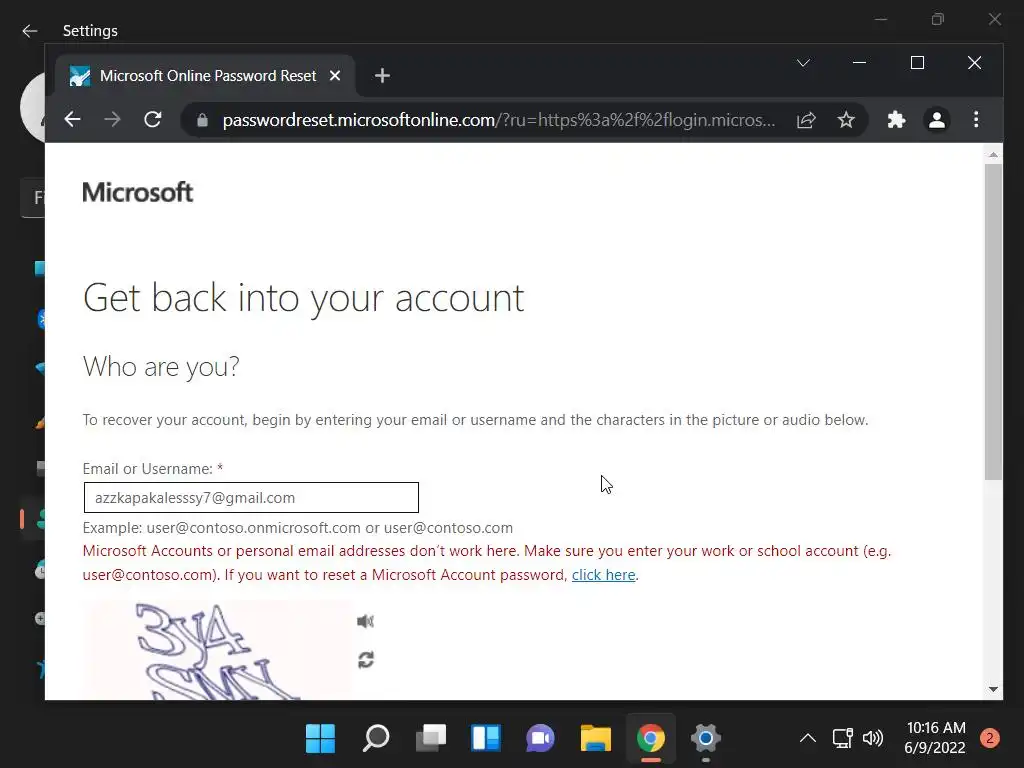The height and width of the screenshot is (768, 1024).
Task: Click the scrollbar down arrow
Action: [993, 690]
